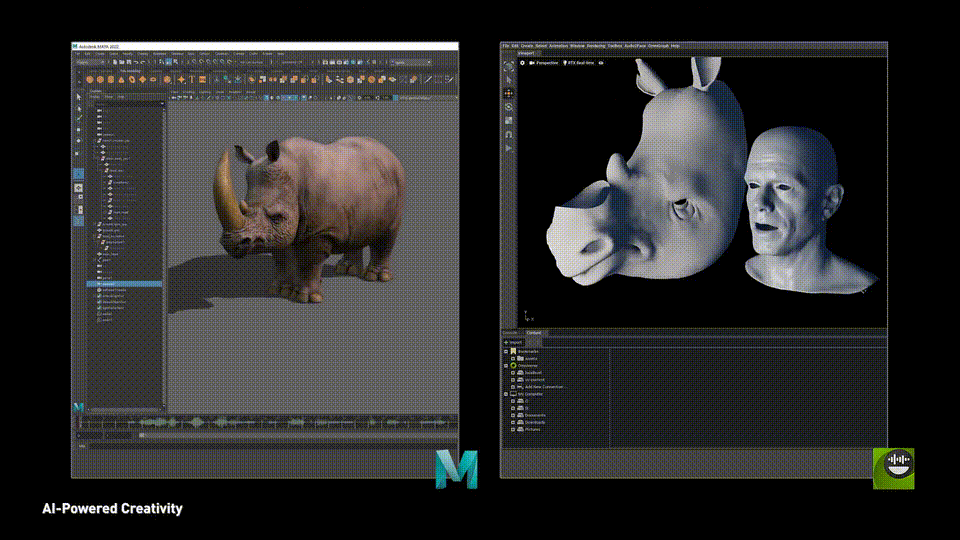Open the Perspective camera dropdown
960x540 pixels.
(x=544, y=63)
